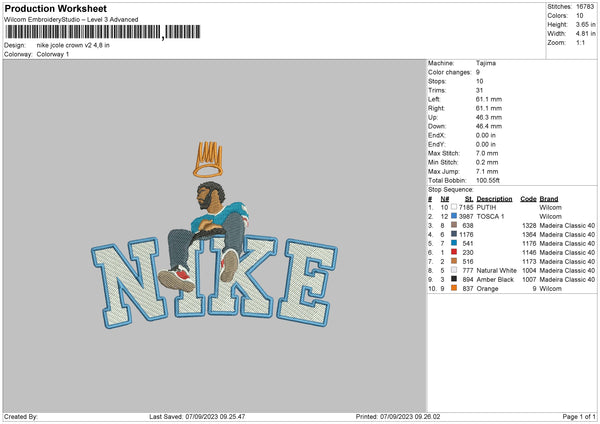Click the letter E of the NIKE design
This screenshot has height=424, width=600.
point(308,282)
